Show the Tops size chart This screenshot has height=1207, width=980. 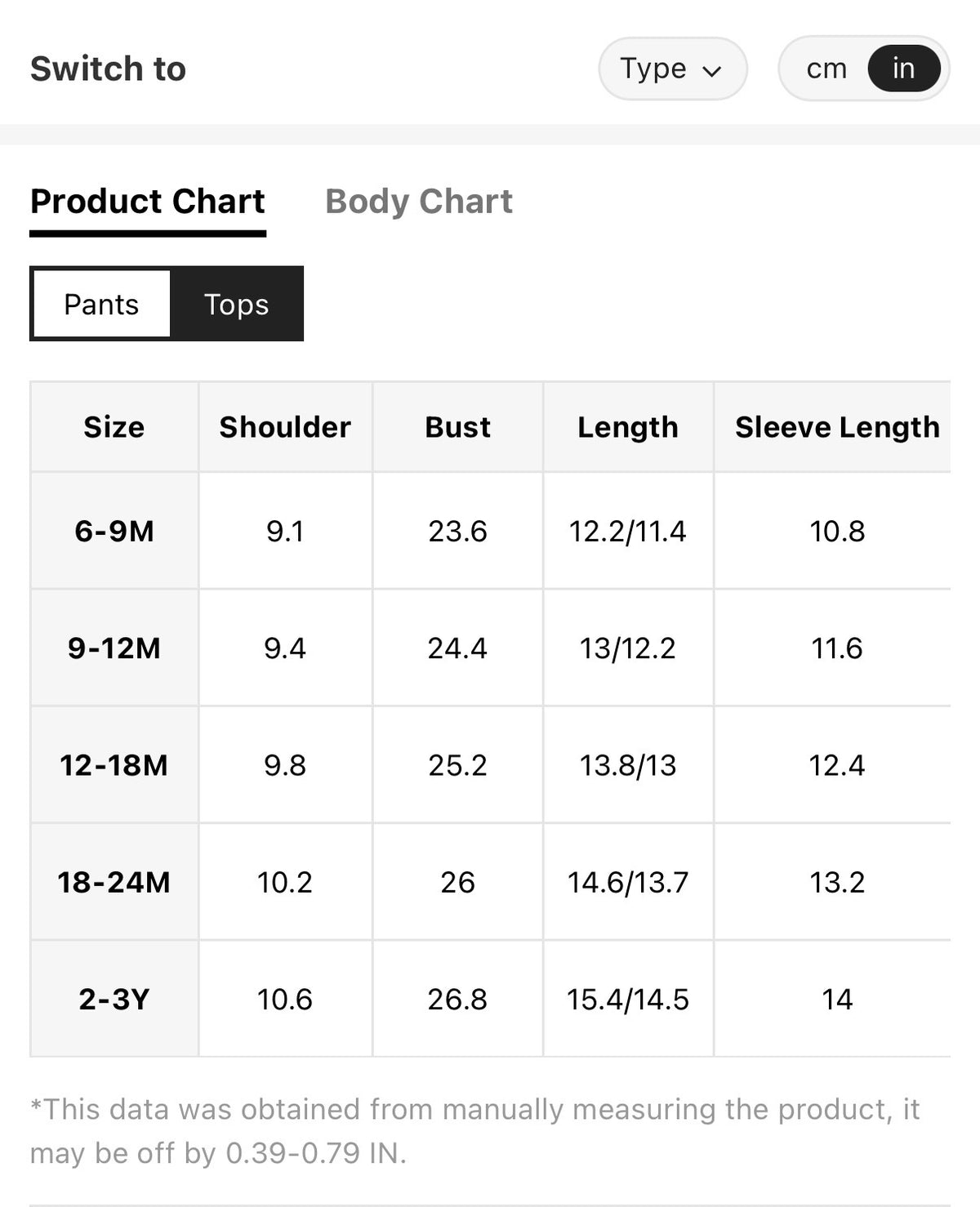pyautogui.click(x=236, y=304)
